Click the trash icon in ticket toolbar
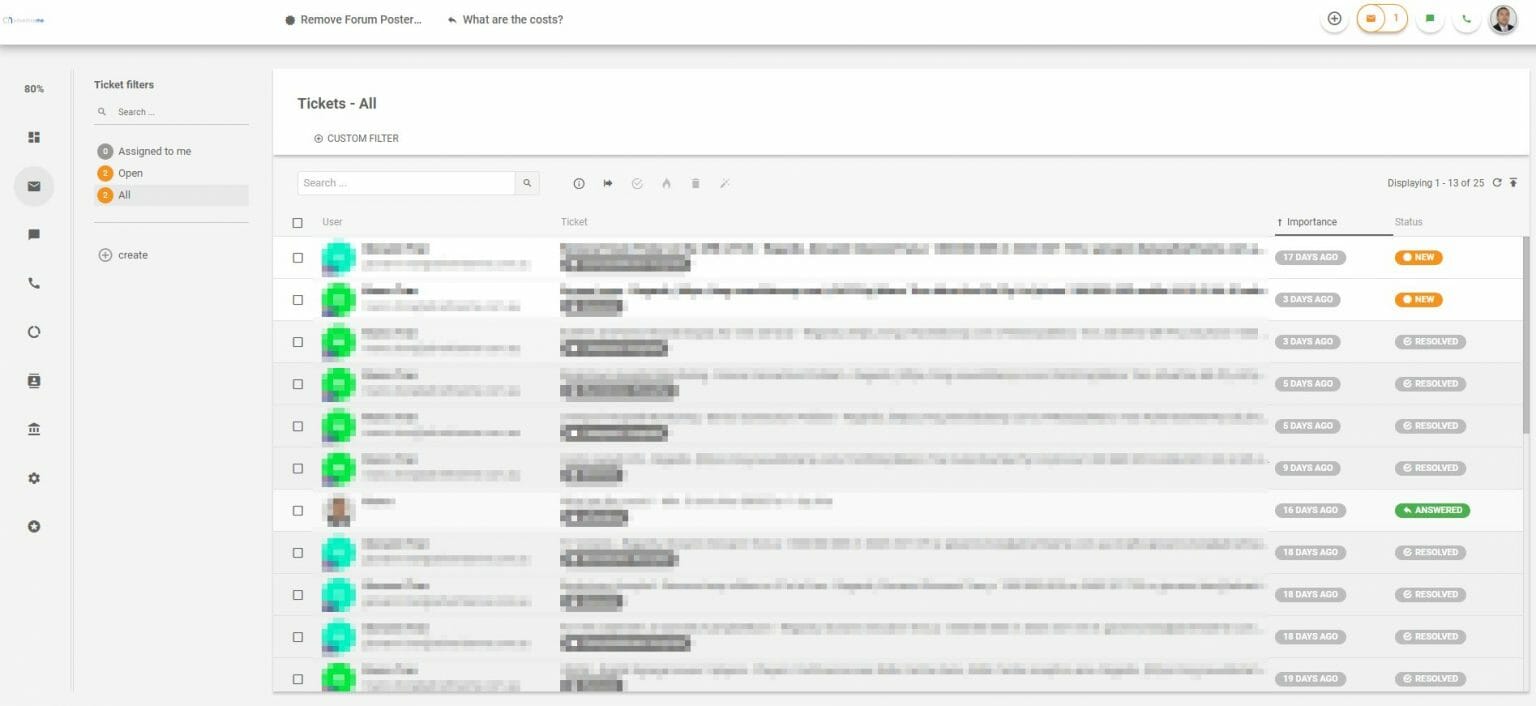Image resolution: width=1536 pixels, height=706 pixels. [x=695, y=183]
